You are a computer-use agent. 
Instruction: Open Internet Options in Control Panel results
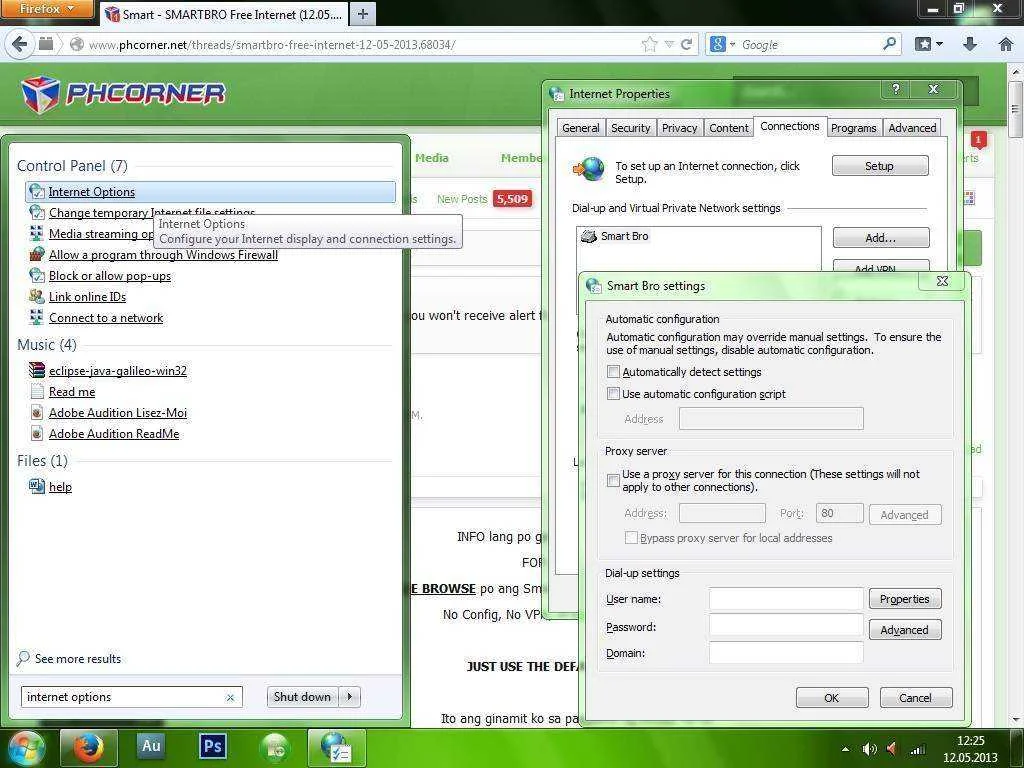click(210, 192)
